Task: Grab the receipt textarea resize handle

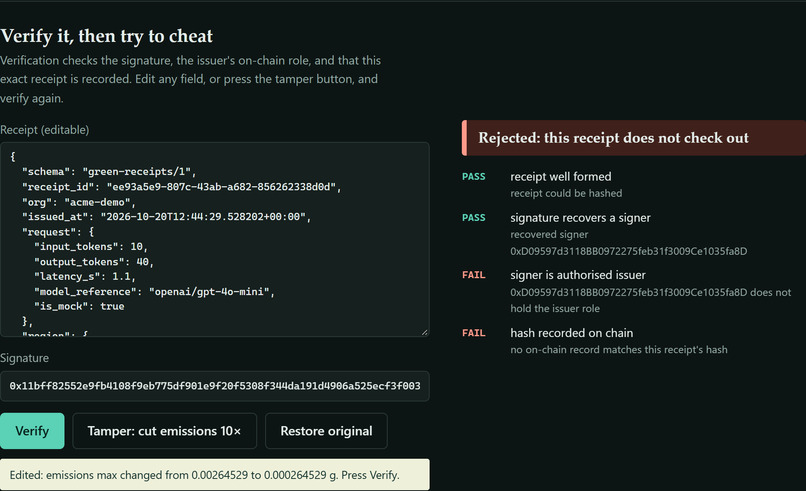Action: click(x=425, y=332)
